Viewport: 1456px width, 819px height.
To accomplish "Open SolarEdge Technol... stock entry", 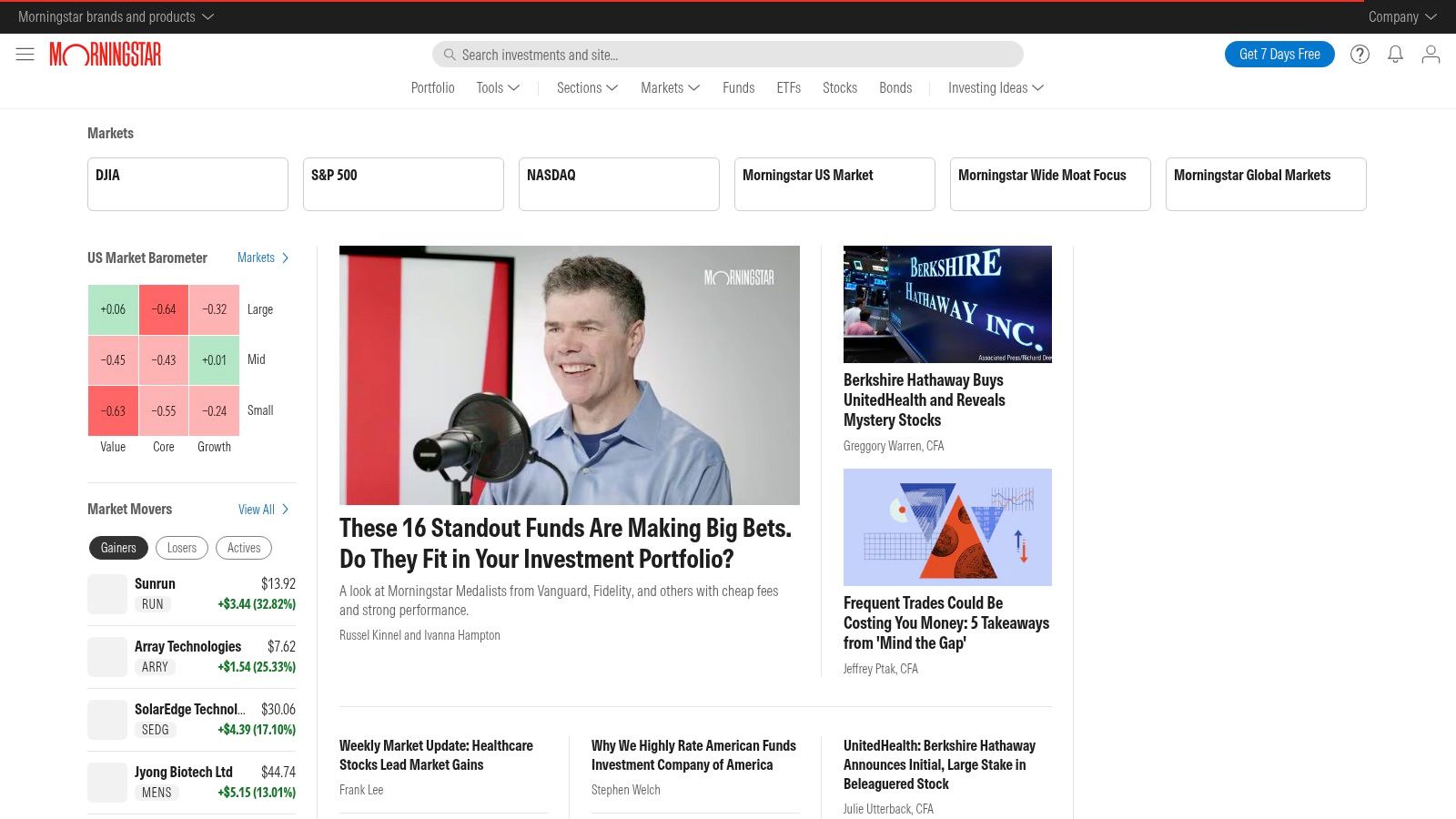I will [x=192, y=720].
